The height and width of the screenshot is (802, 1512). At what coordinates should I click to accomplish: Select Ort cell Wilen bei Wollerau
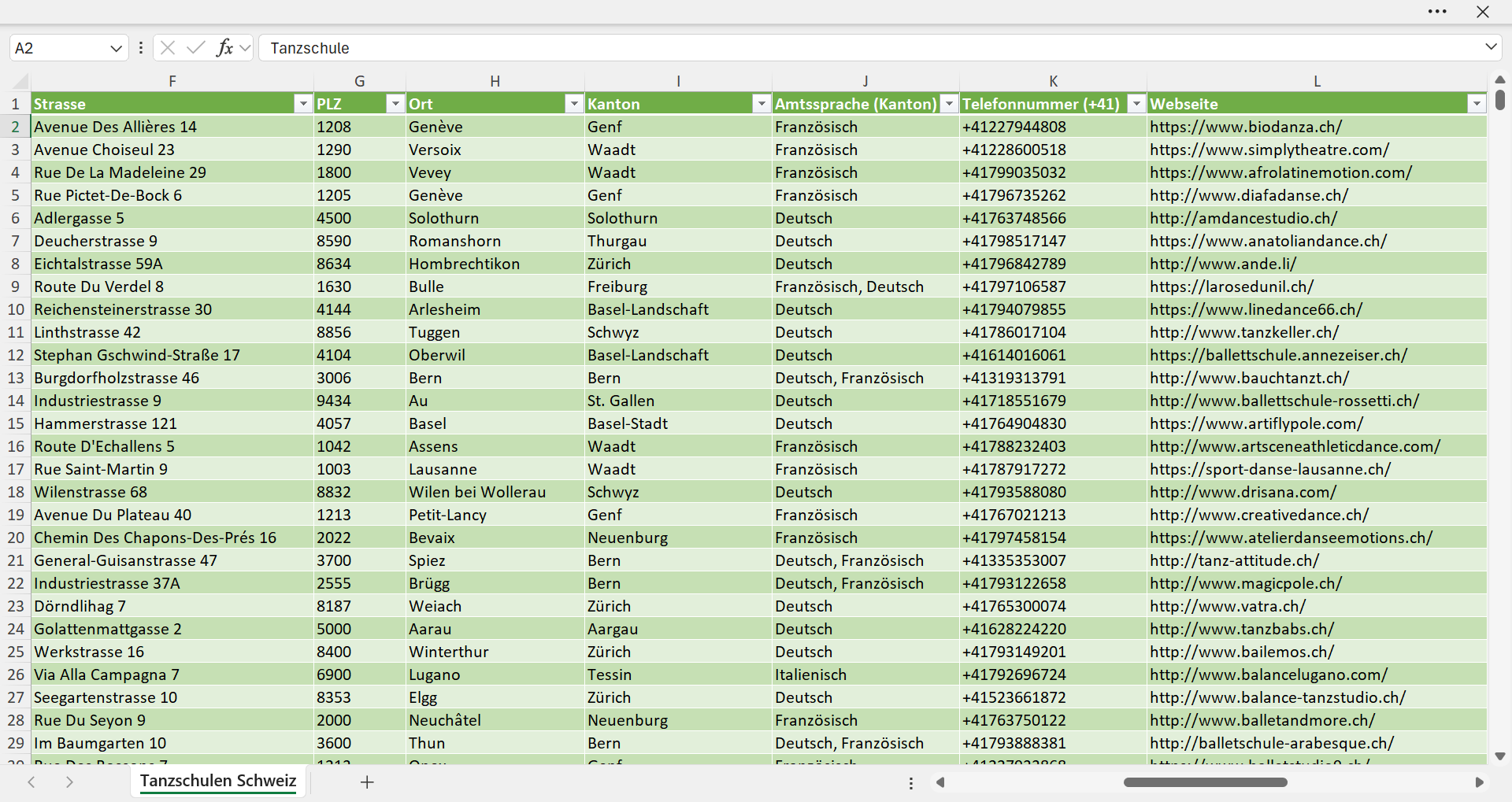pos(495,492)
